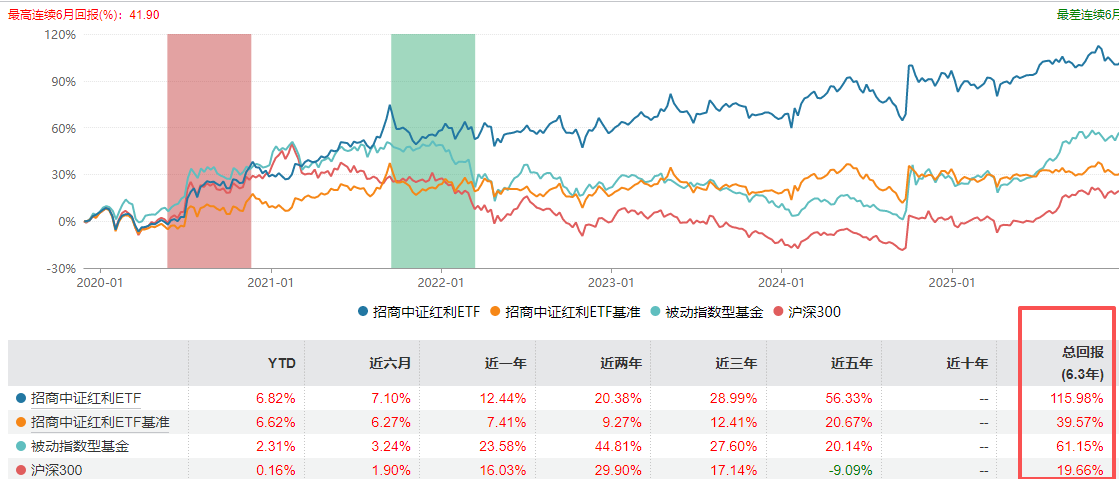Click the red dot in the 沪深300 table row
Viewport: 1119px width, 479px height.
21,470
